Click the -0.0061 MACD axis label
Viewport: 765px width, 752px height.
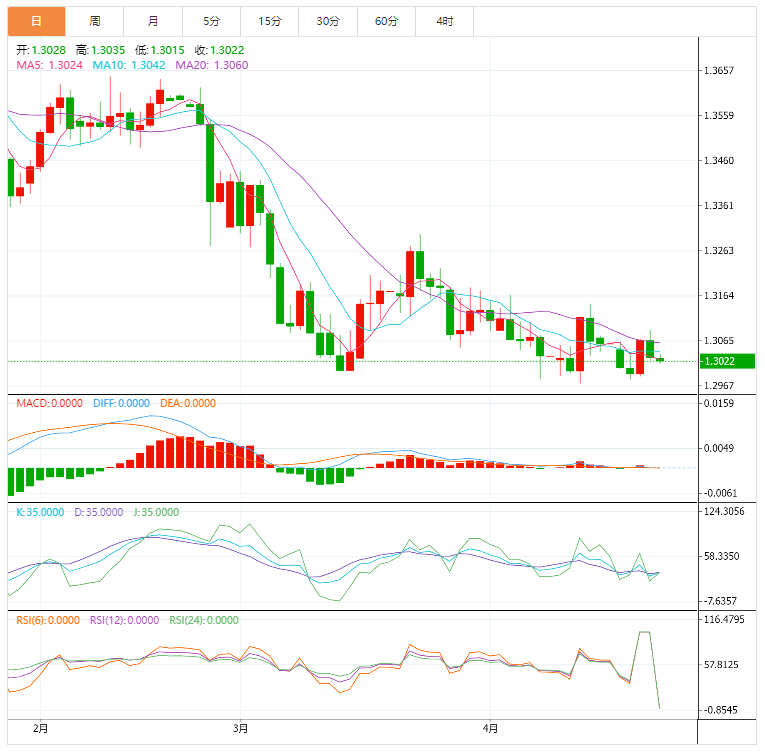720,493
